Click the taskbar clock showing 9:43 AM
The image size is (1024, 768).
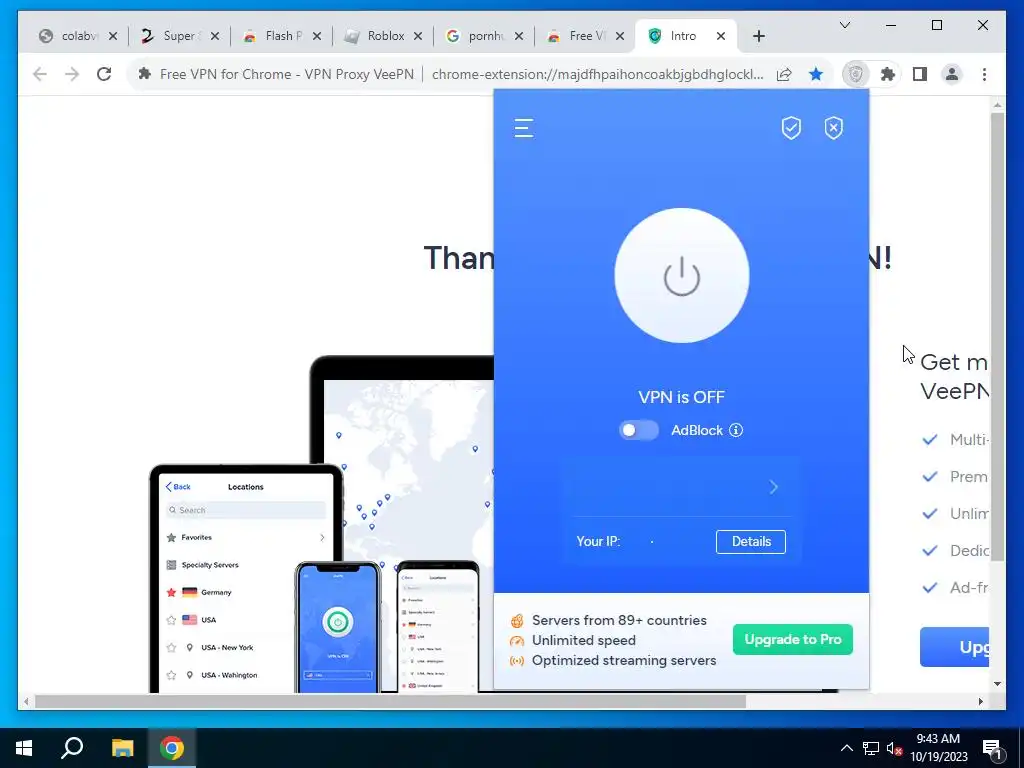[938, 748]
